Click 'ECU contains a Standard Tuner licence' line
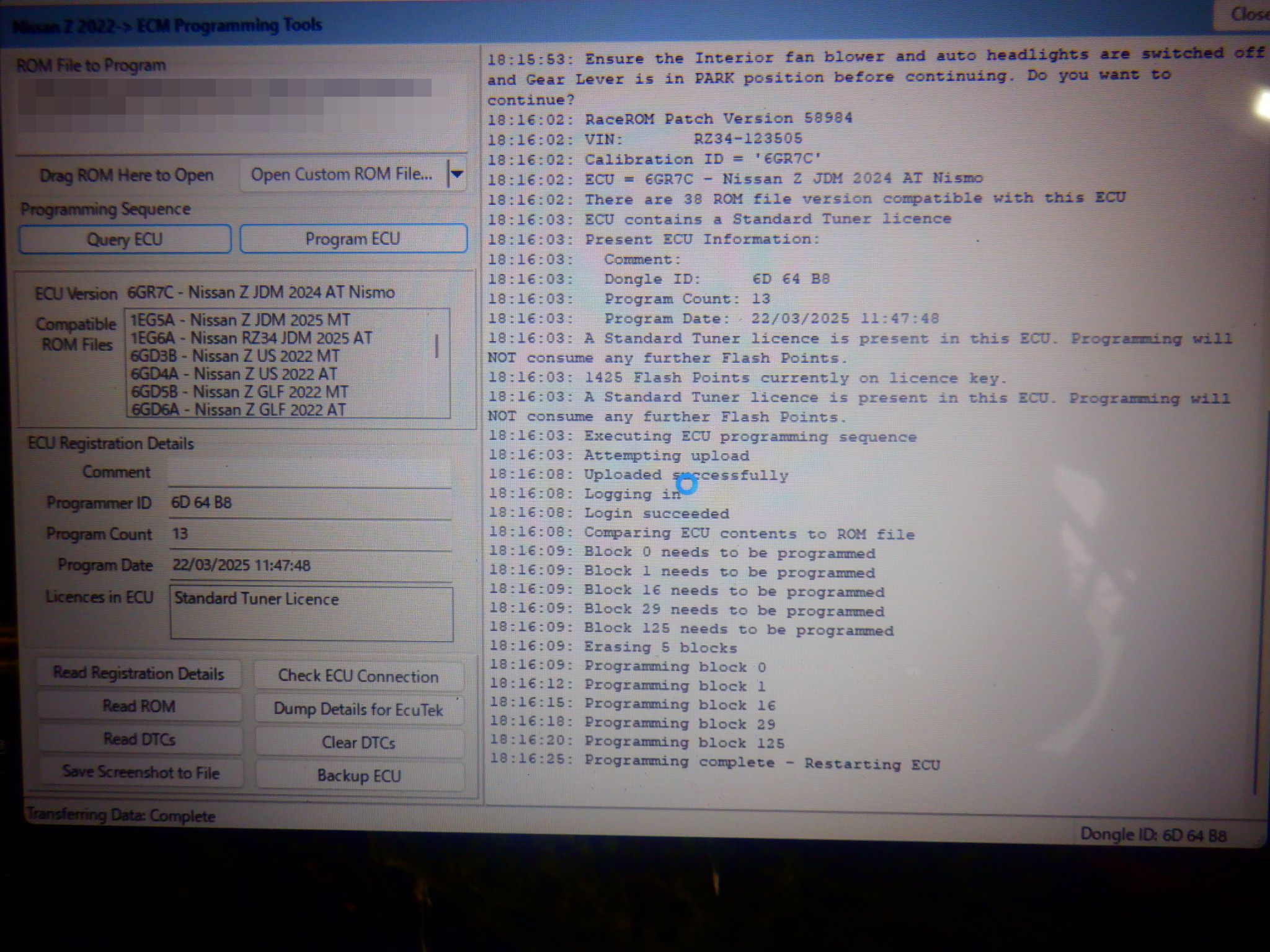 (x=719, y=219)
